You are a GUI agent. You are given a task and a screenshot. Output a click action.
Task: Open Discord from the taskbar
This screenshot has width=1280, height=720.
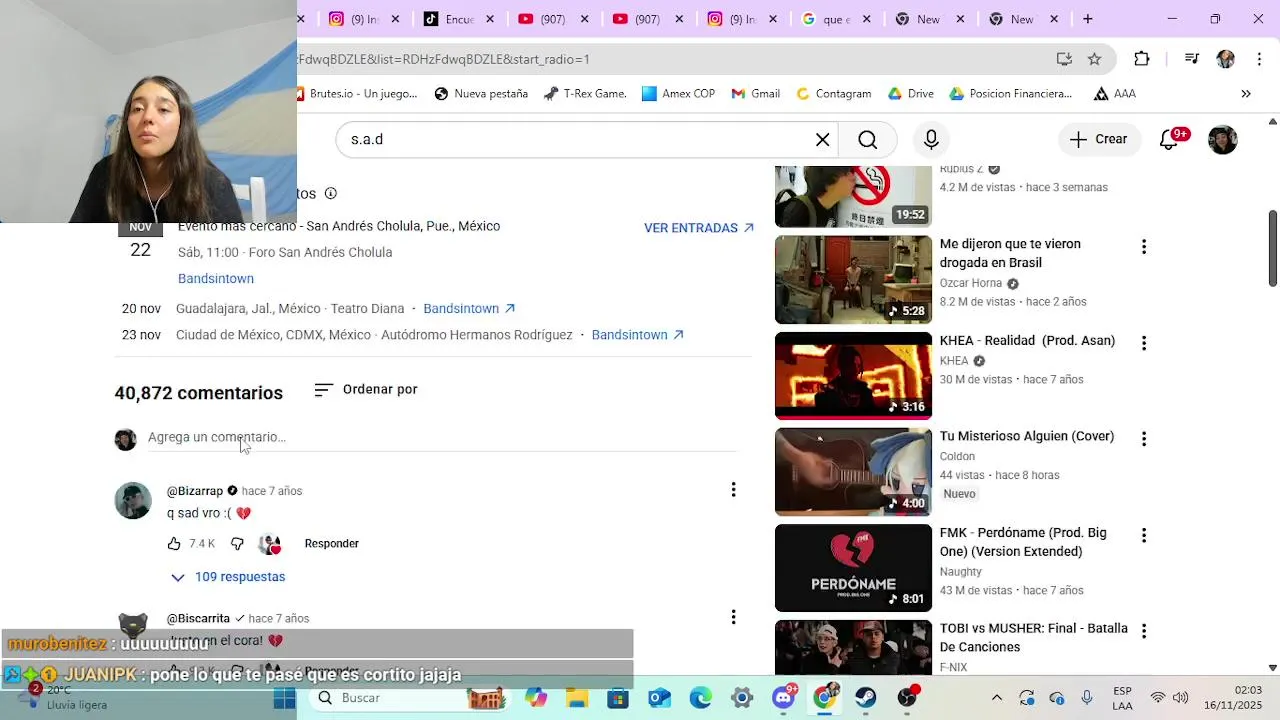point(784,698)
